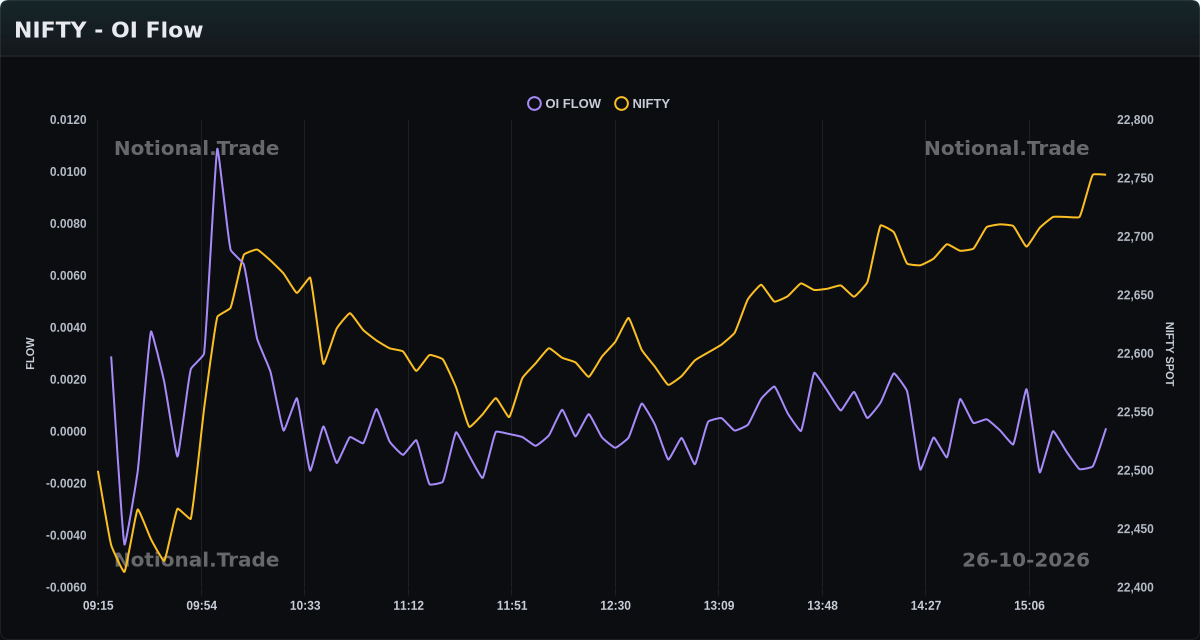Viewport: 1200px width, 640px height.
Task: Click the 0.0020 flow axis value
Action: [x=68, y=380]
